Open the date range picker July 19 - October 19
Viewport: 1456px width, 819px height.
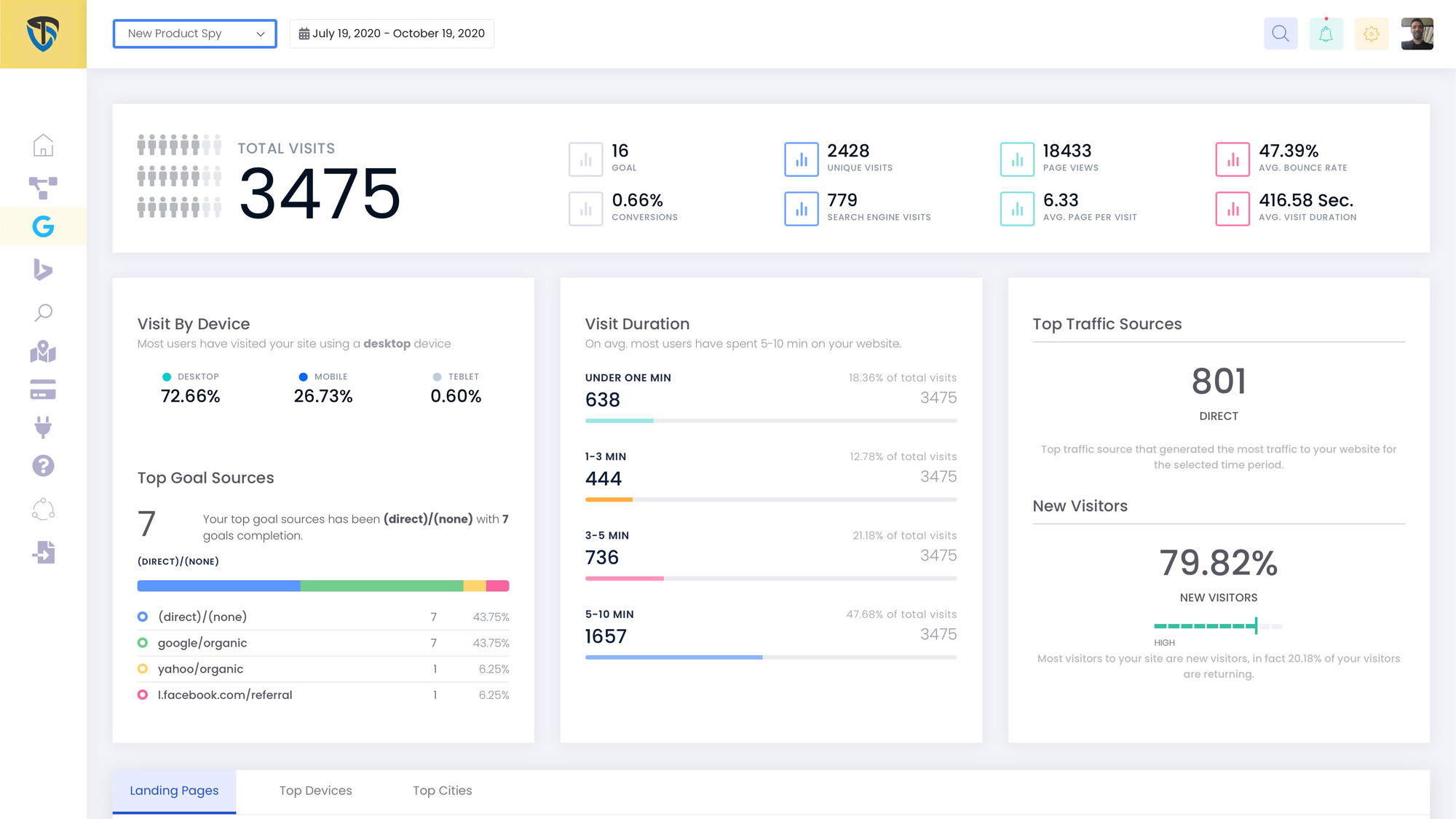coord(392,33)
